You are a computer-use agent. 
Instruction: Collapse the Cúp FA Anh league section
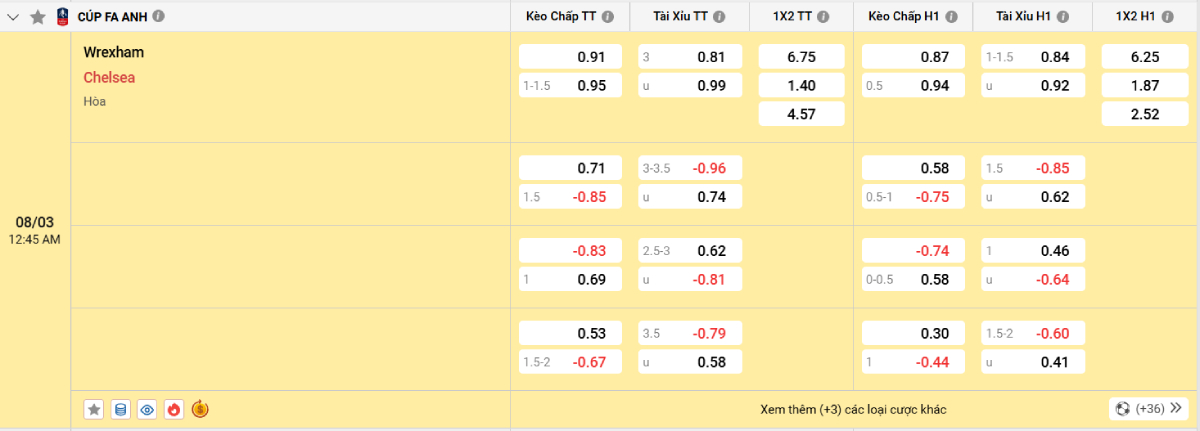14,17
